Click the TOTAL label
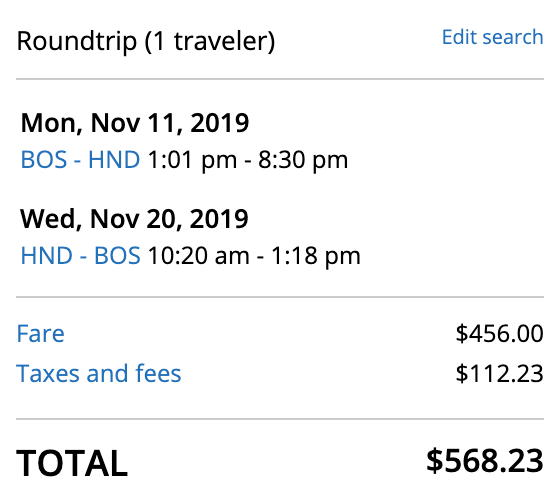 pyautogui.click(x=72, y=463)
